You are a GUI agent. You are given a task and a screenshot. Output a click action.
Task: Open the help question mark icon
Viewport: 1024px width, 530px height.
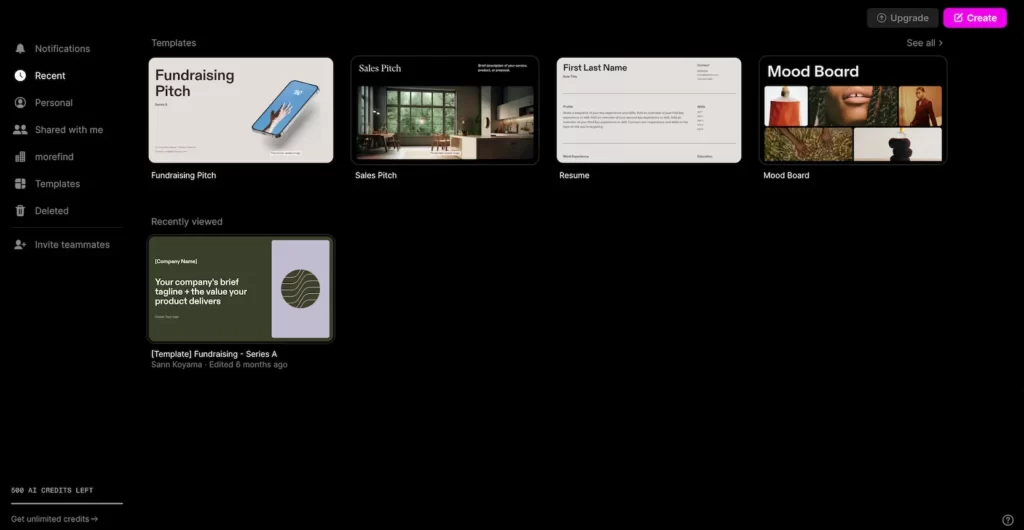tap(1008, 520)
